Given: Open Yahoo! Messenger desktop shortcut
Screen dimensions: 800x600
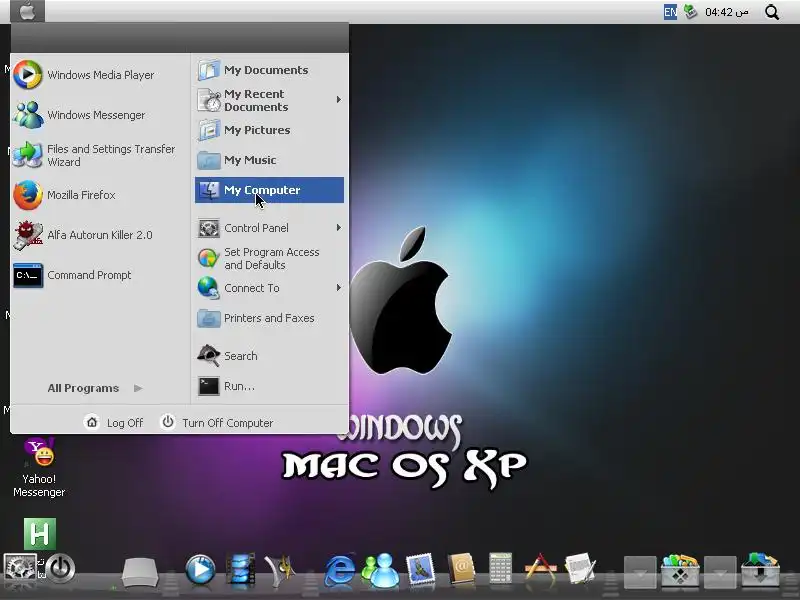Looking at the screenshot, I should [x=39, y=467].
